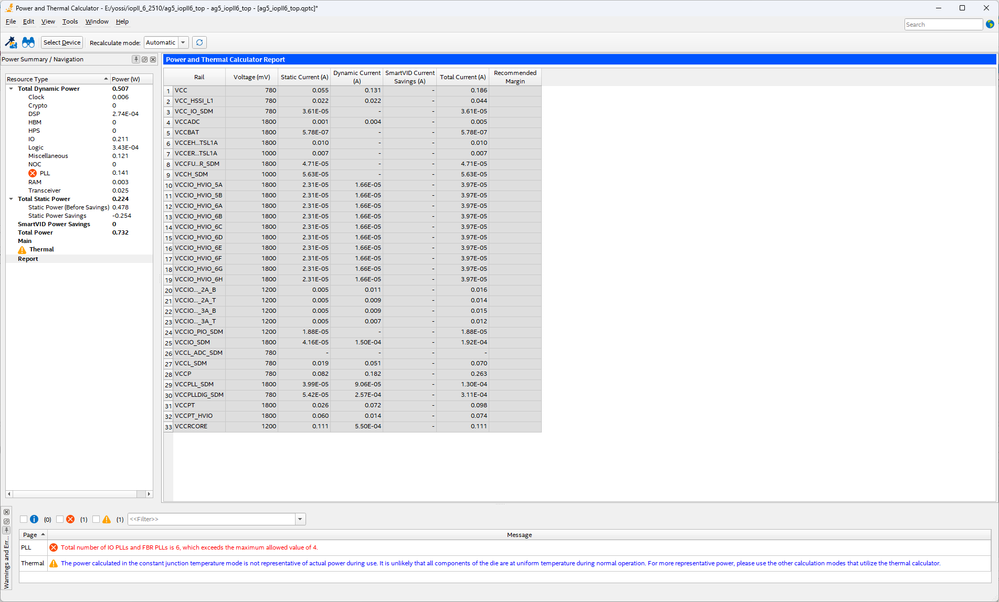Toggle the info messages checkbox
Screen dimensions: 999x602
pyautogui.click(x=24, y=519)
